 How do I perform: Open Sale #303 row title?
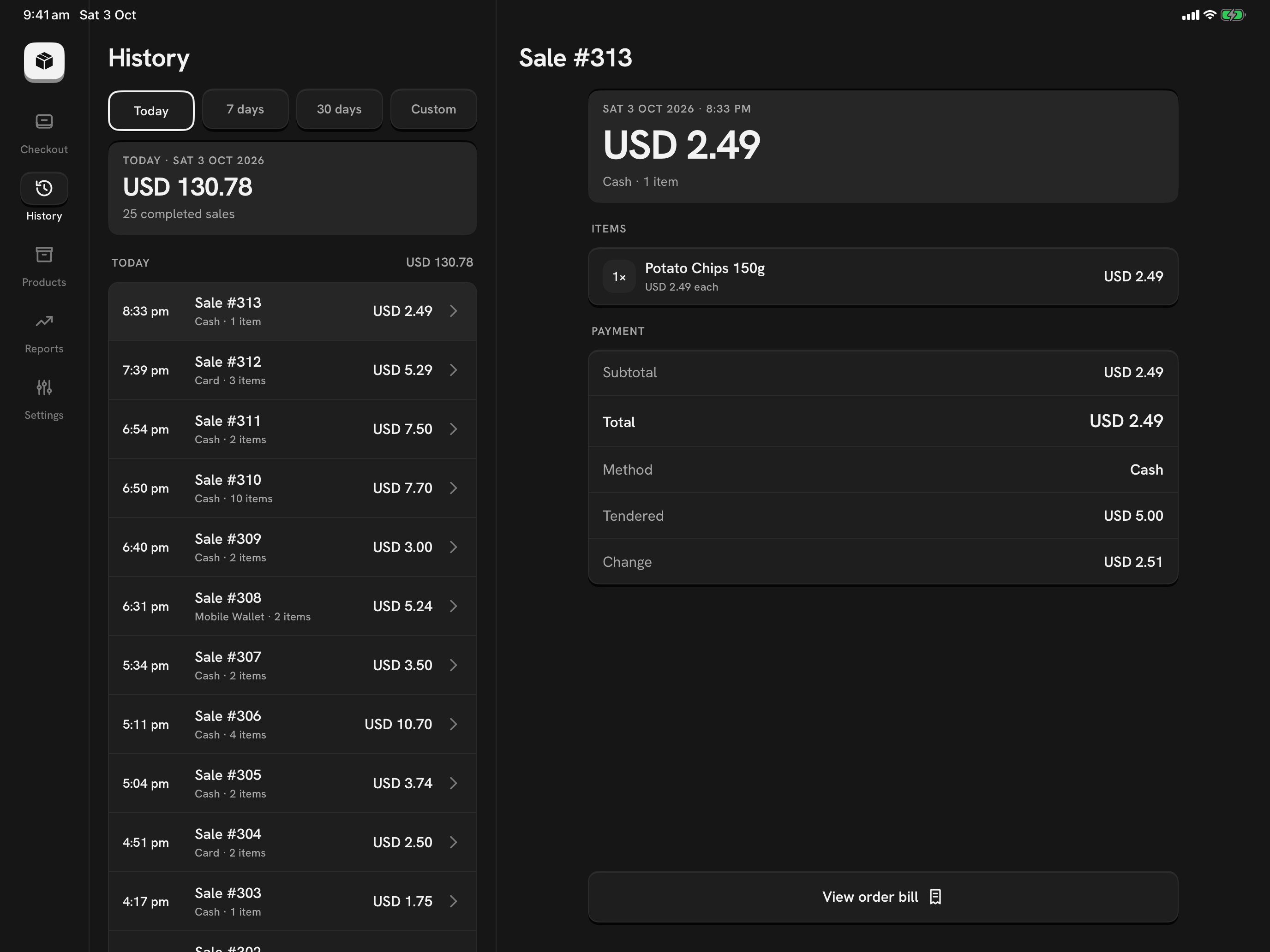pyautogui.click(x=228, y=893)
